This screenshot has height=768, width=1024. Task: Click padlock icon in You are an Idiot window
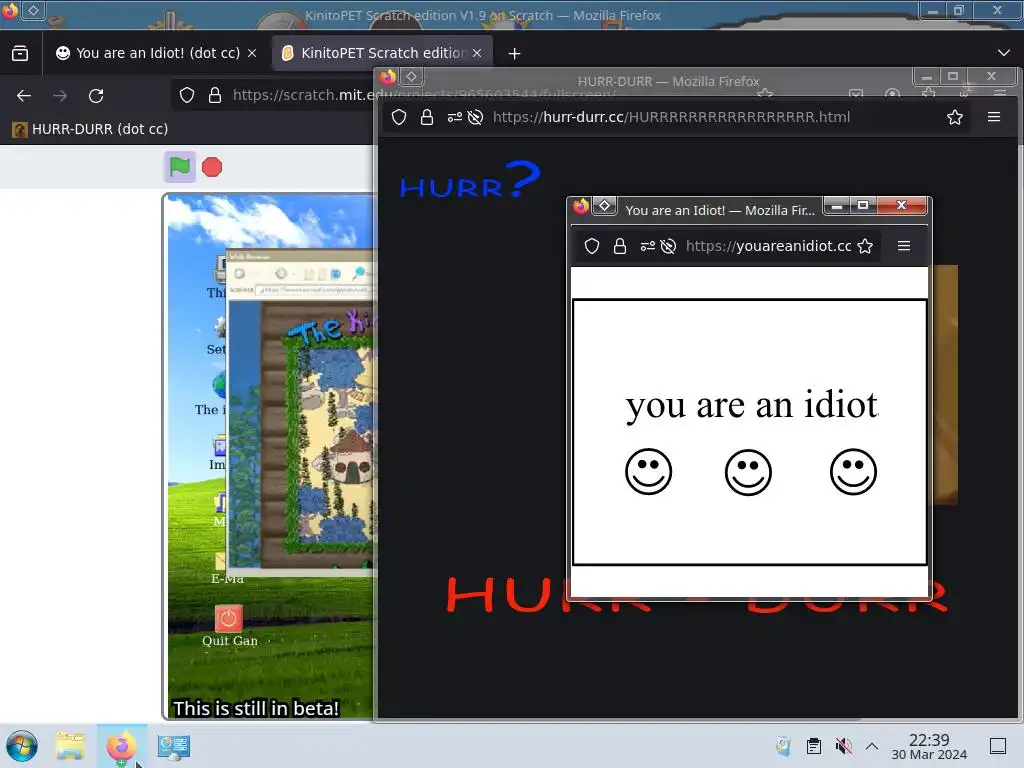pyautogui.click(x=620, y=246)
